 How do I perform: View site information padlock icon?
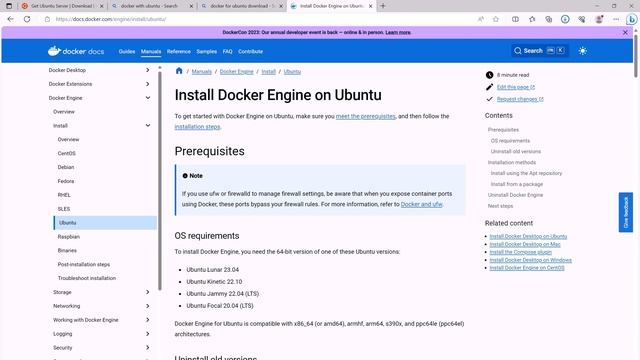click(x=47, y=19)
